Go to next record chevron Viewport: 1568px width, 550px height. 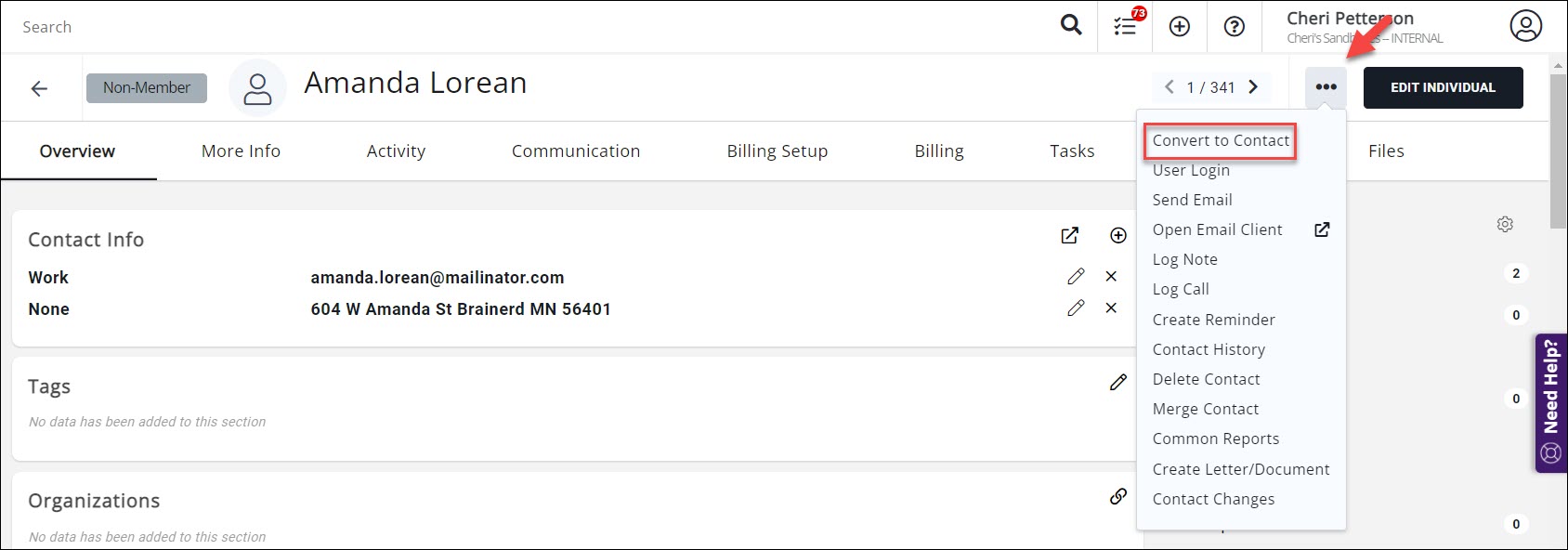[x=1253, y=87]
